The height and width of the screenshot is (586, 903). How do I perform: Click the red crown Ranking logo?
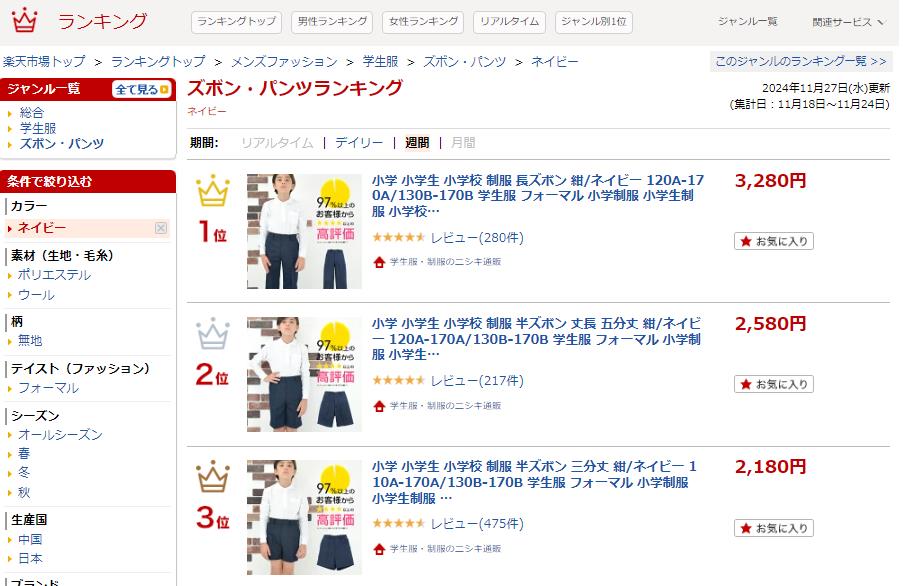tap(24, 20)
